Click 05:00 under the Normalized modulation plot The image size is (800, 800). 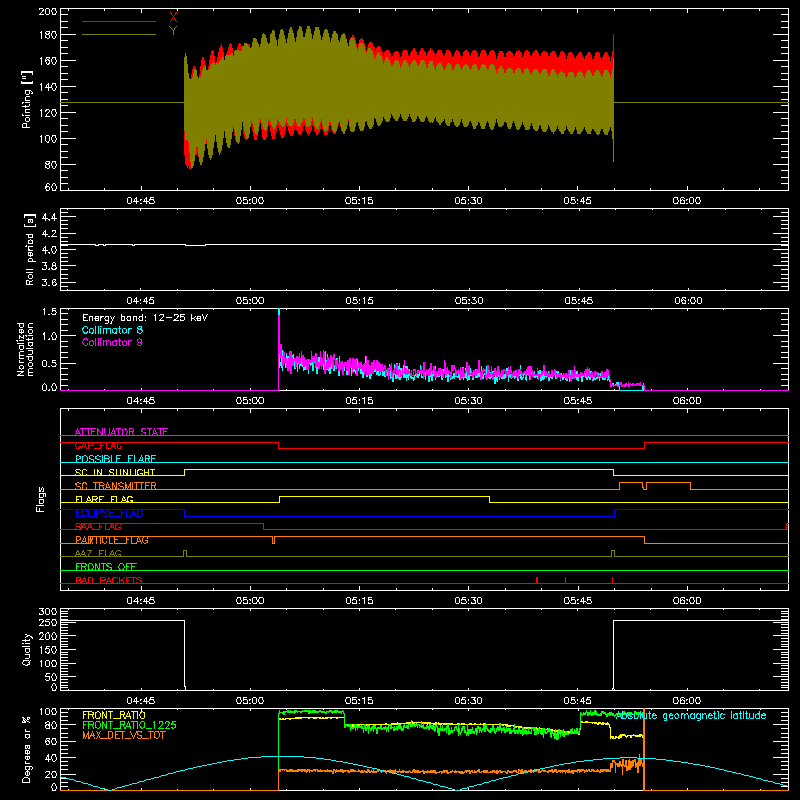tap(250, 401)
